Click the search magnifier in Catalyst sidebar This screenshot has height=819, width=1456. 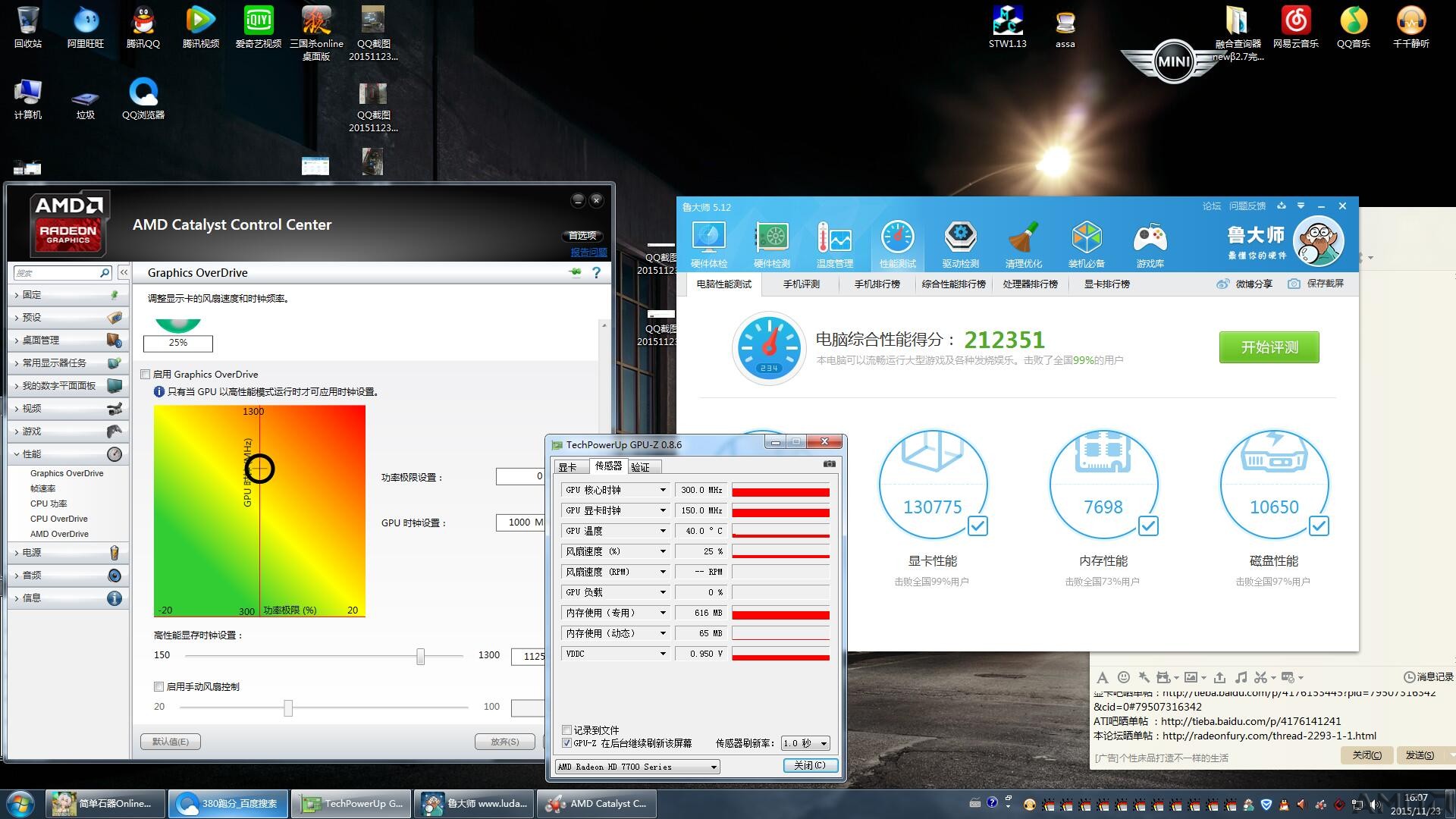pos(105,272)
